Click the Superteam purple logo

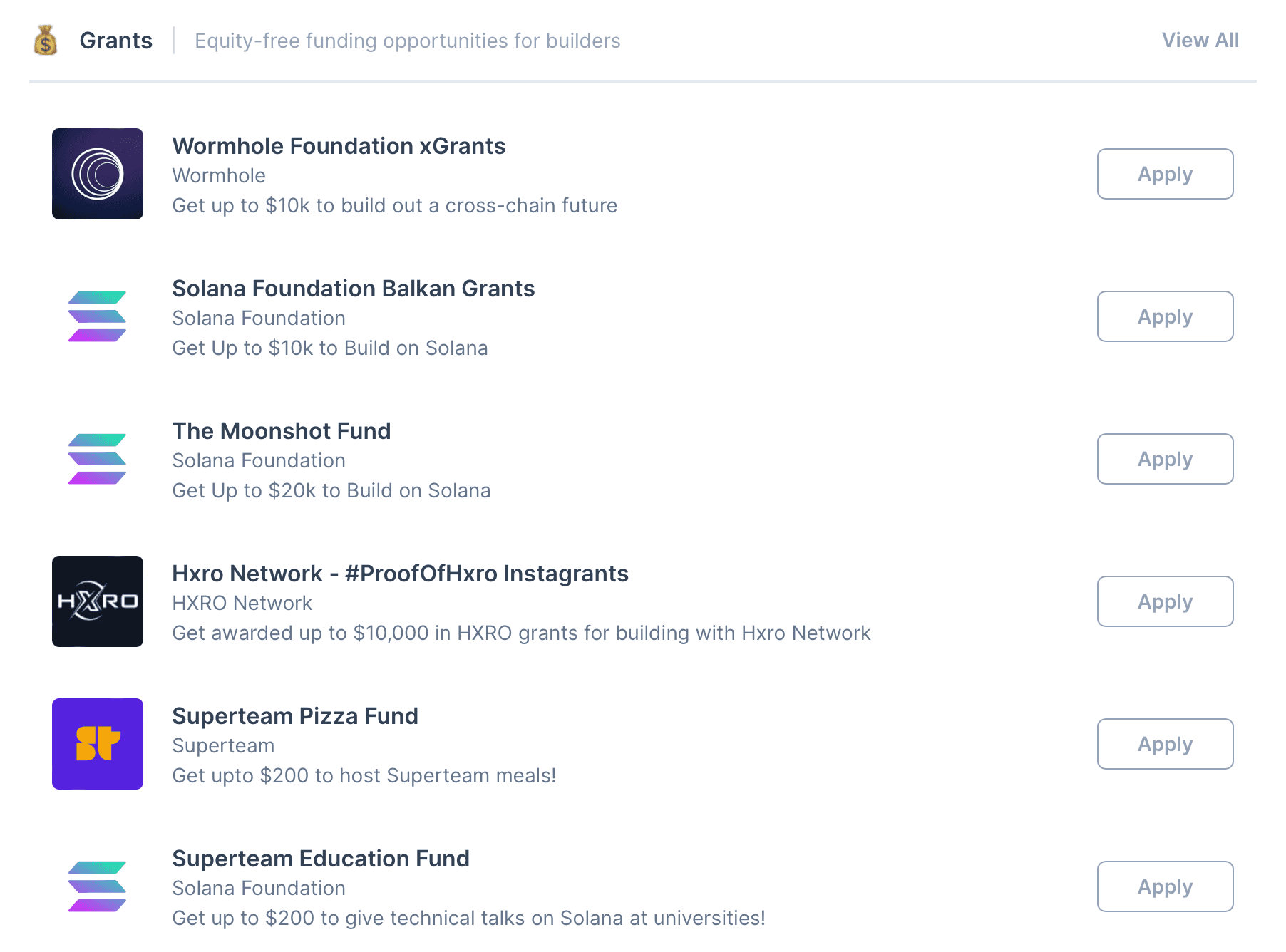[x=98, y=744]
